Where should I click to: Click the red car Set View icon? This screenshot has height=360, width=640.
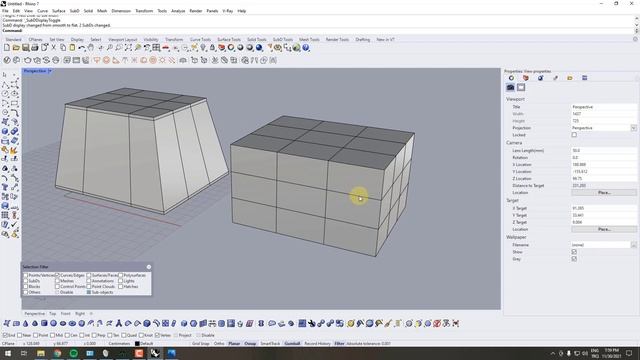point(165,48)
